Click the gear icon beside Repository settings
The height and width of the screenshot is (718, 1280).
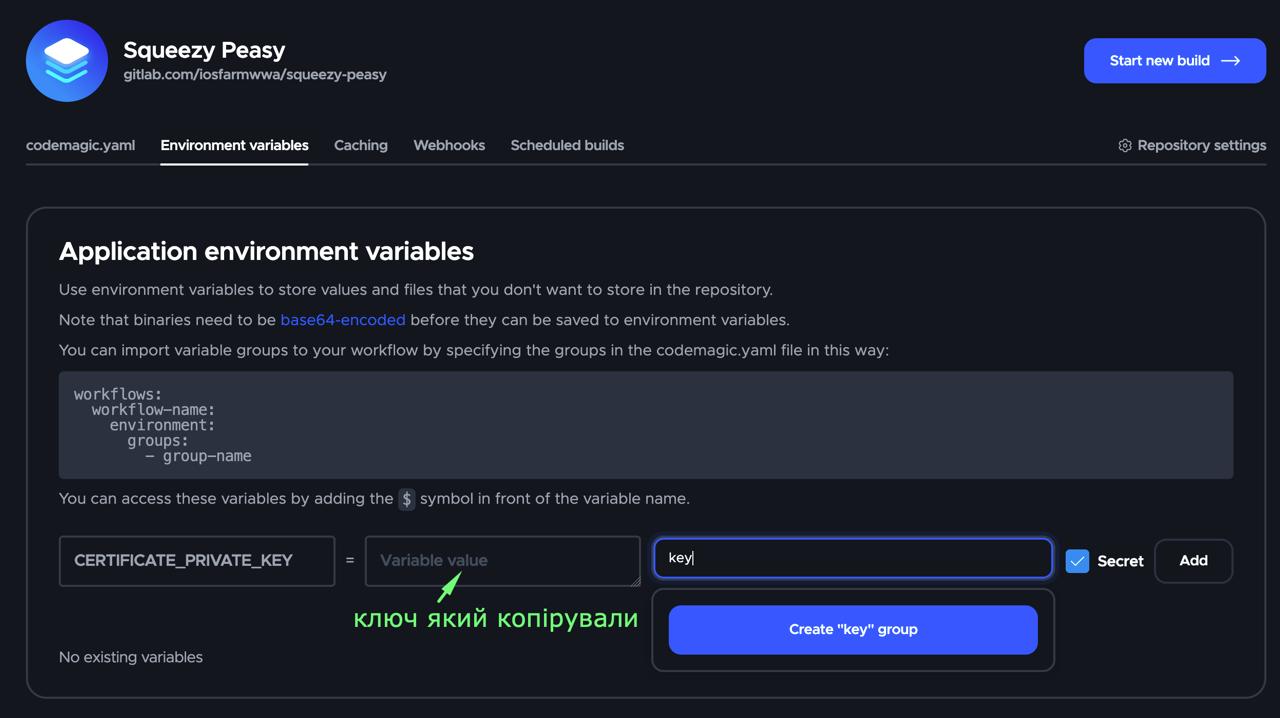click(x=1125, y=146)
